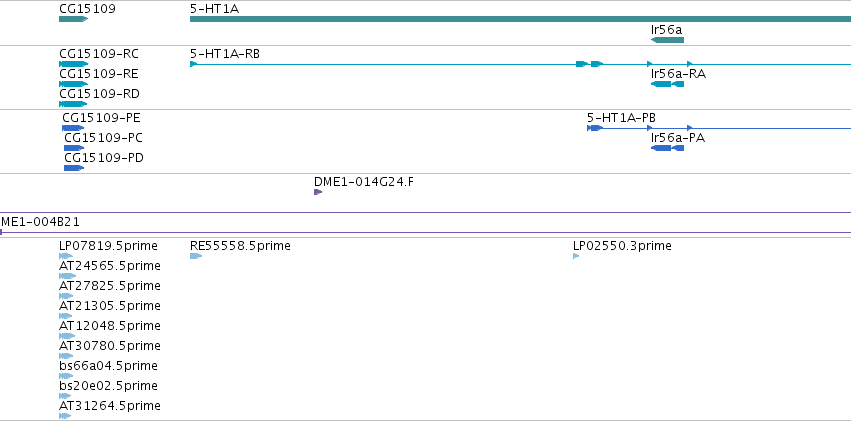This screenshot has width=851, height=421.
Task: Select the CG15109-PD protein glyph
Action: [x=74, y=168]
